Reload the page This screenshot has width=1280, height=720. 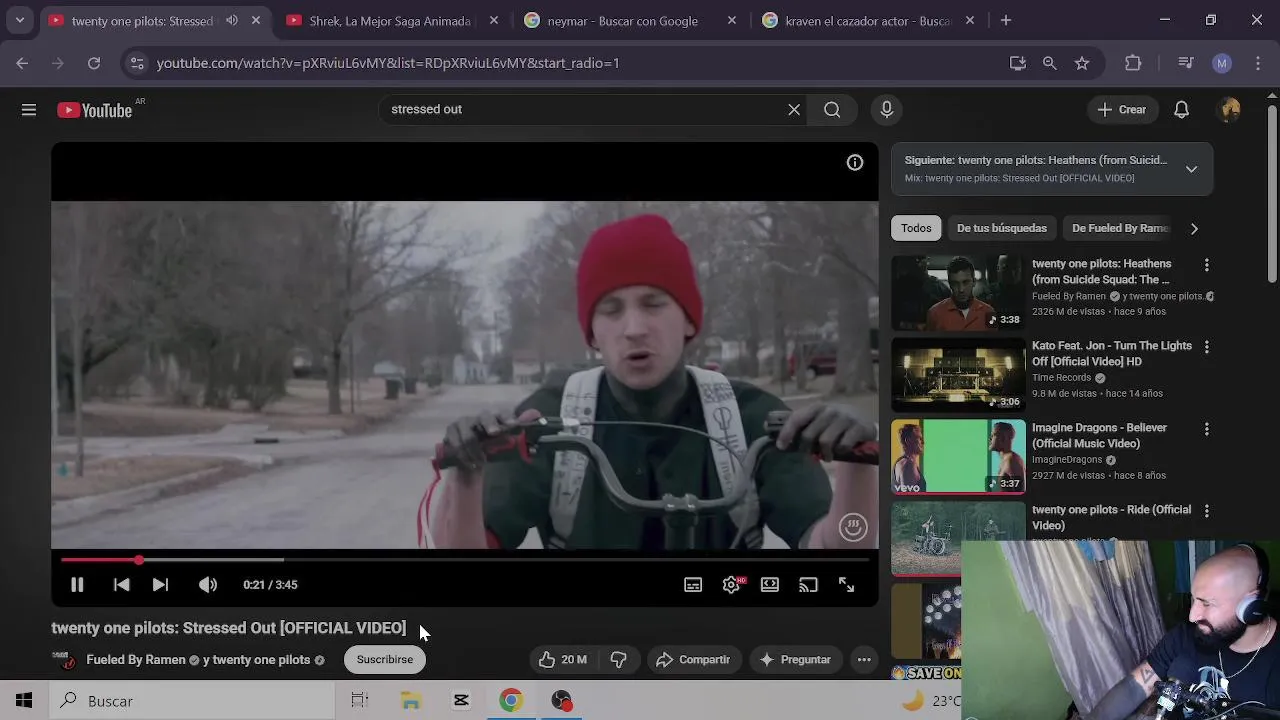(x=94, y=63)
